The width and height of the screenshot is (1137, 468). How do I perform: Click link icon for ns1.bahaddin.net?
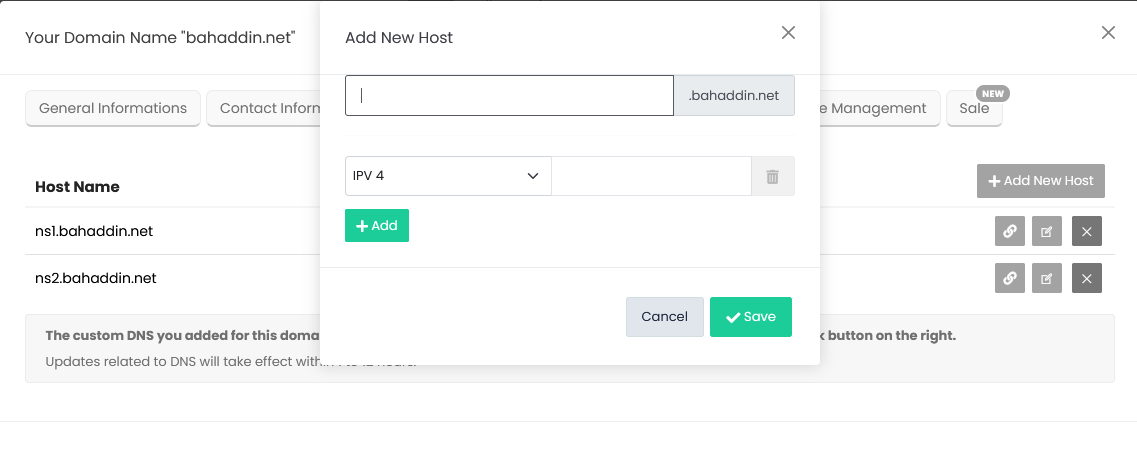(1009, 231)
